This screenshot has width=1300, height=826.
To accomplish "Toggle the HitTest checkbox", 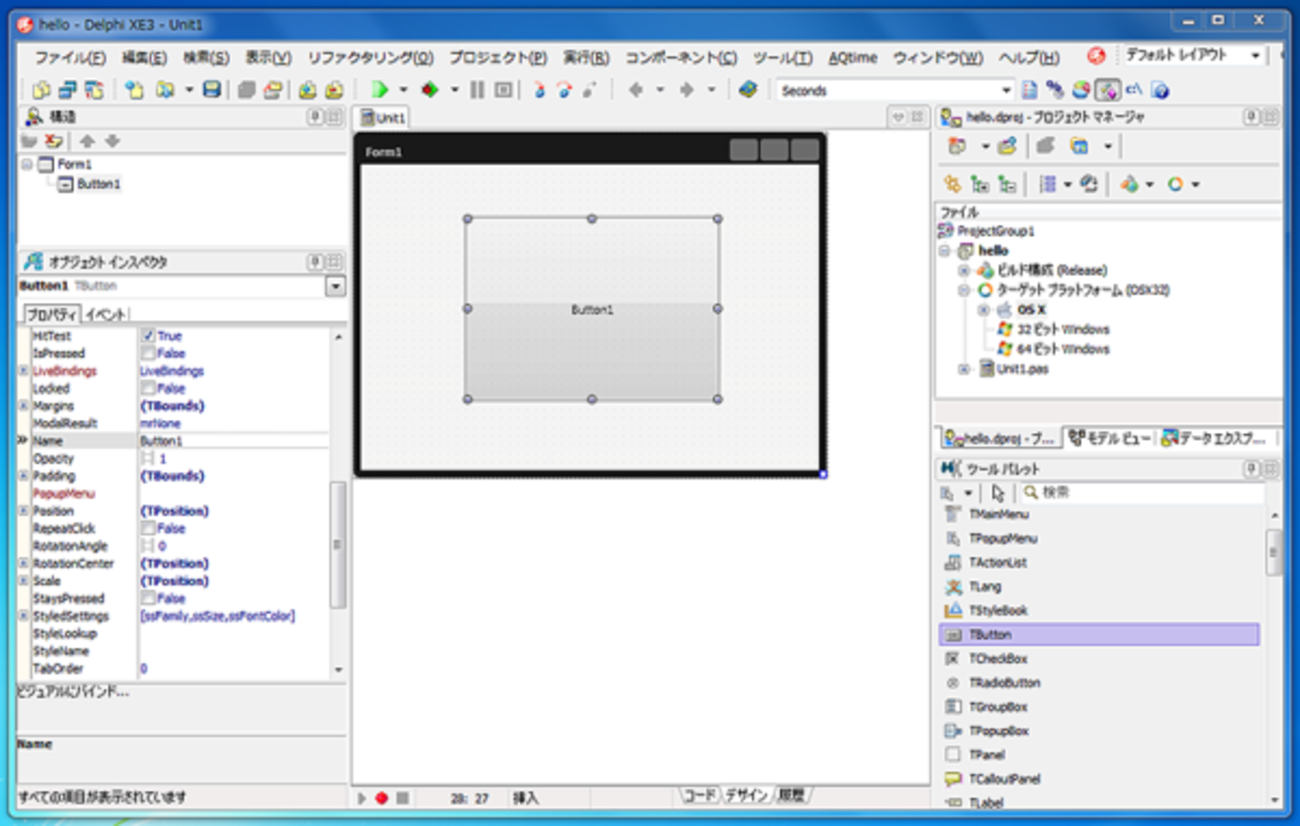I will (148, 336).
